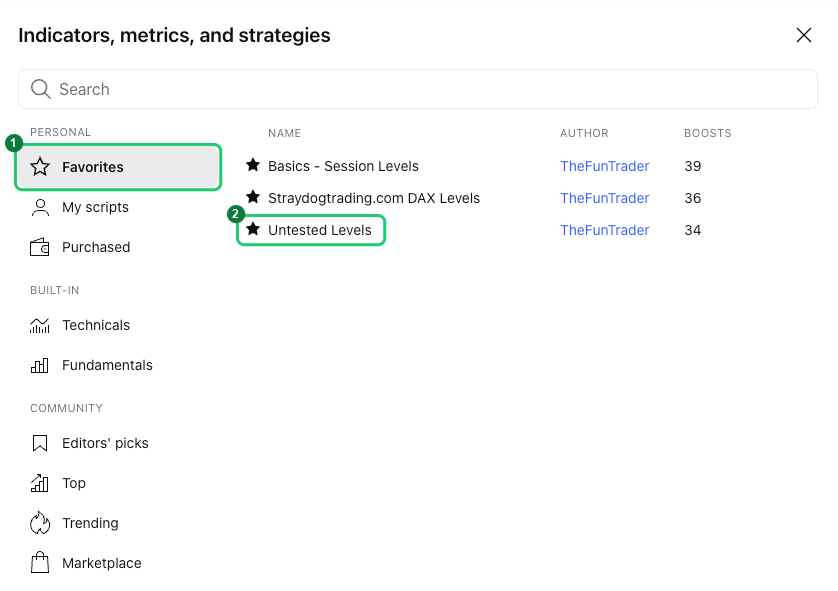
Task: Open the Trending category
Action: 118,523
